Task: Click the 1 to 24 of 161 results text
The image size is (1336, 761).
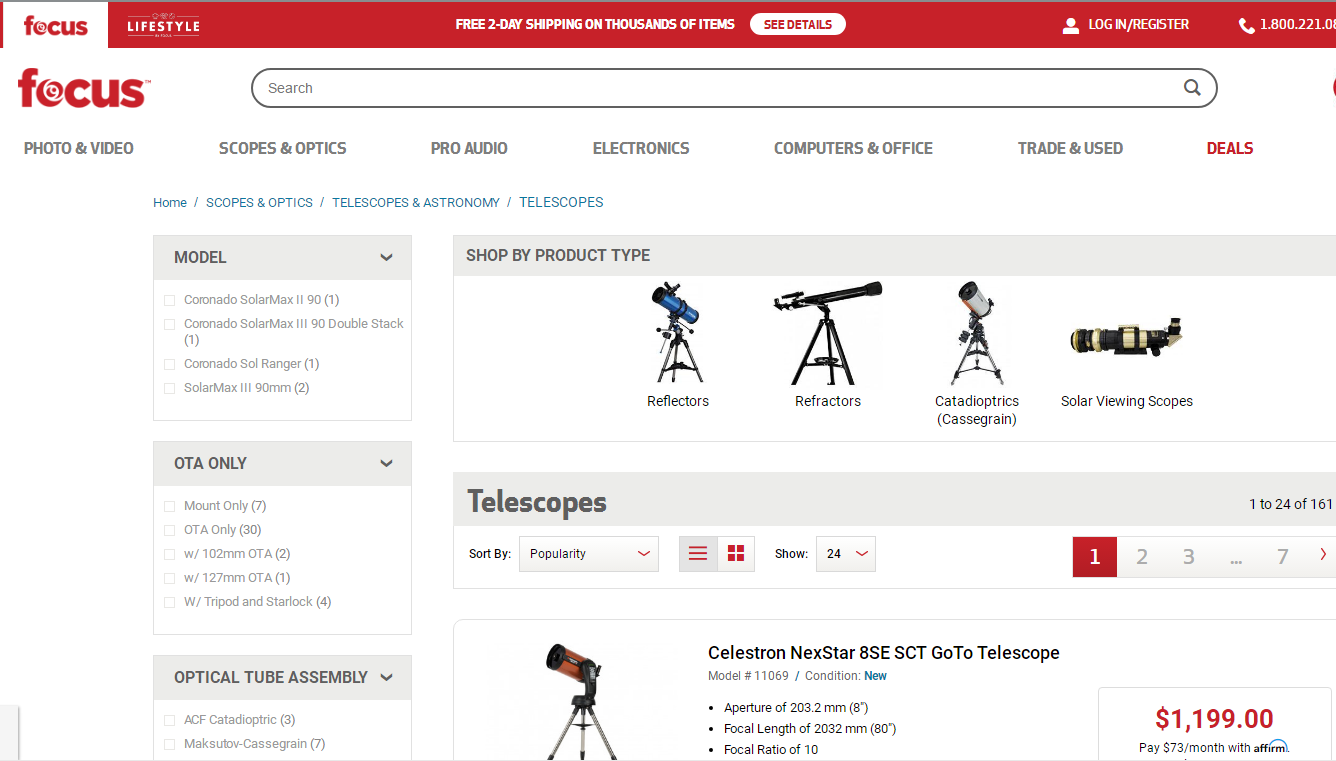Action: [1291, 504]
